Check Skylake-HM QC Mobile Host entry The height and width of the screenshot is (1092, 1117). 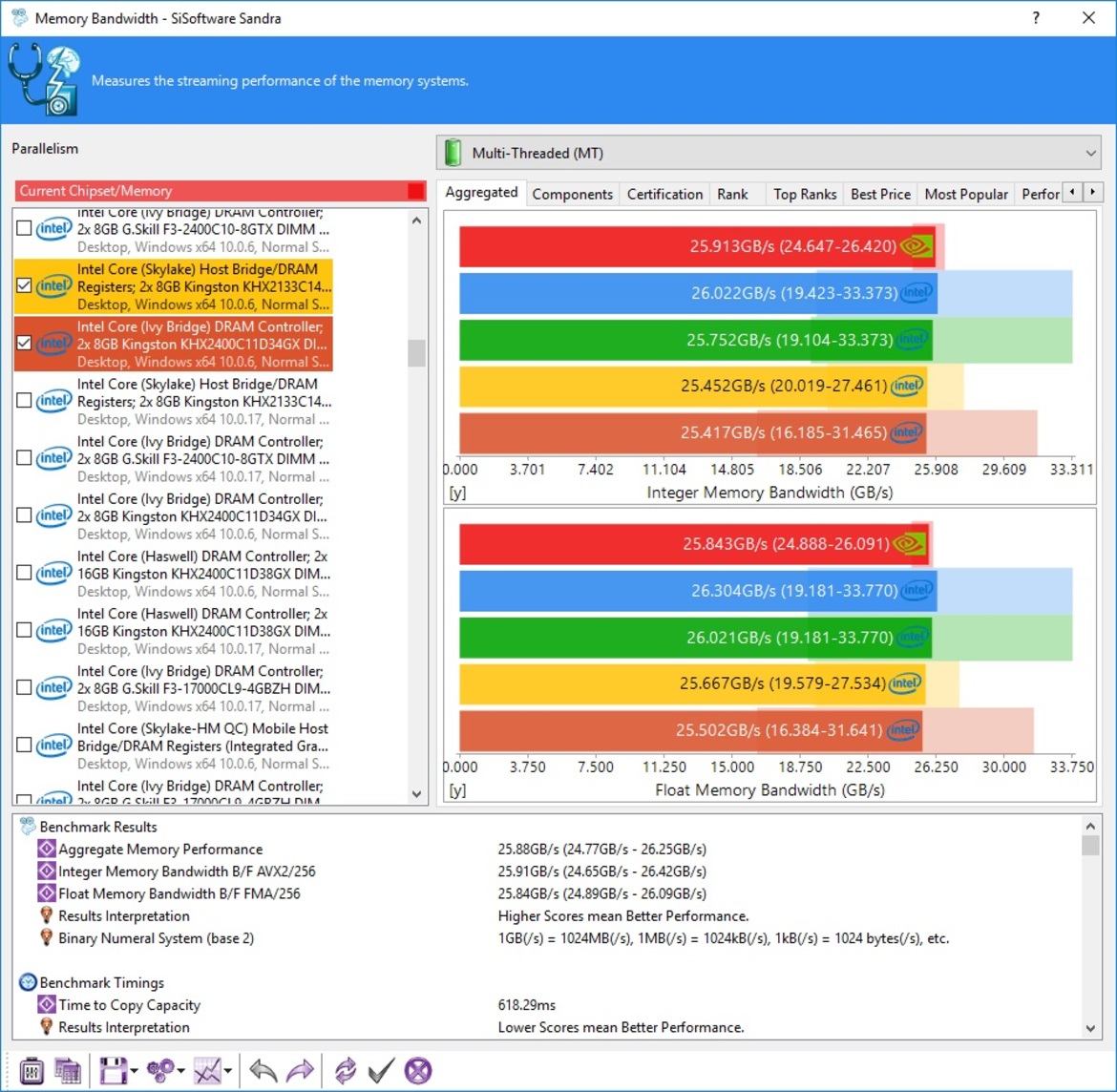(24, 745)
